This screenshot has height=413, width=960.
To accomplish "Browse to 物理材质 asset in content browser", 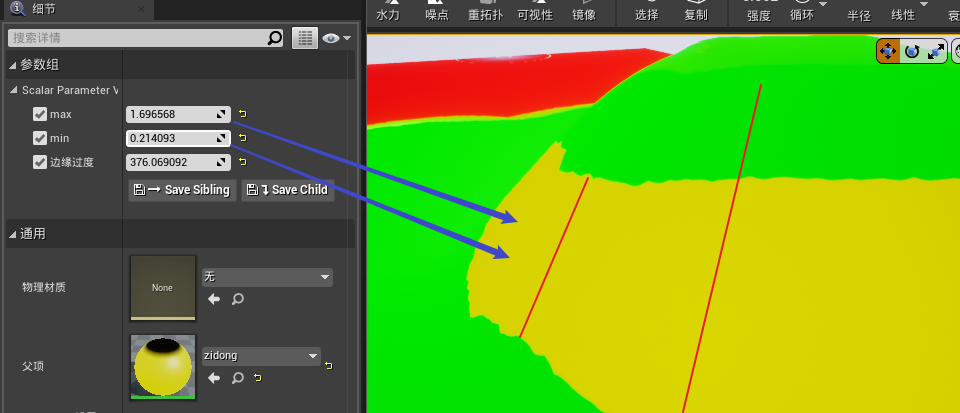I will tap(238, 299).
